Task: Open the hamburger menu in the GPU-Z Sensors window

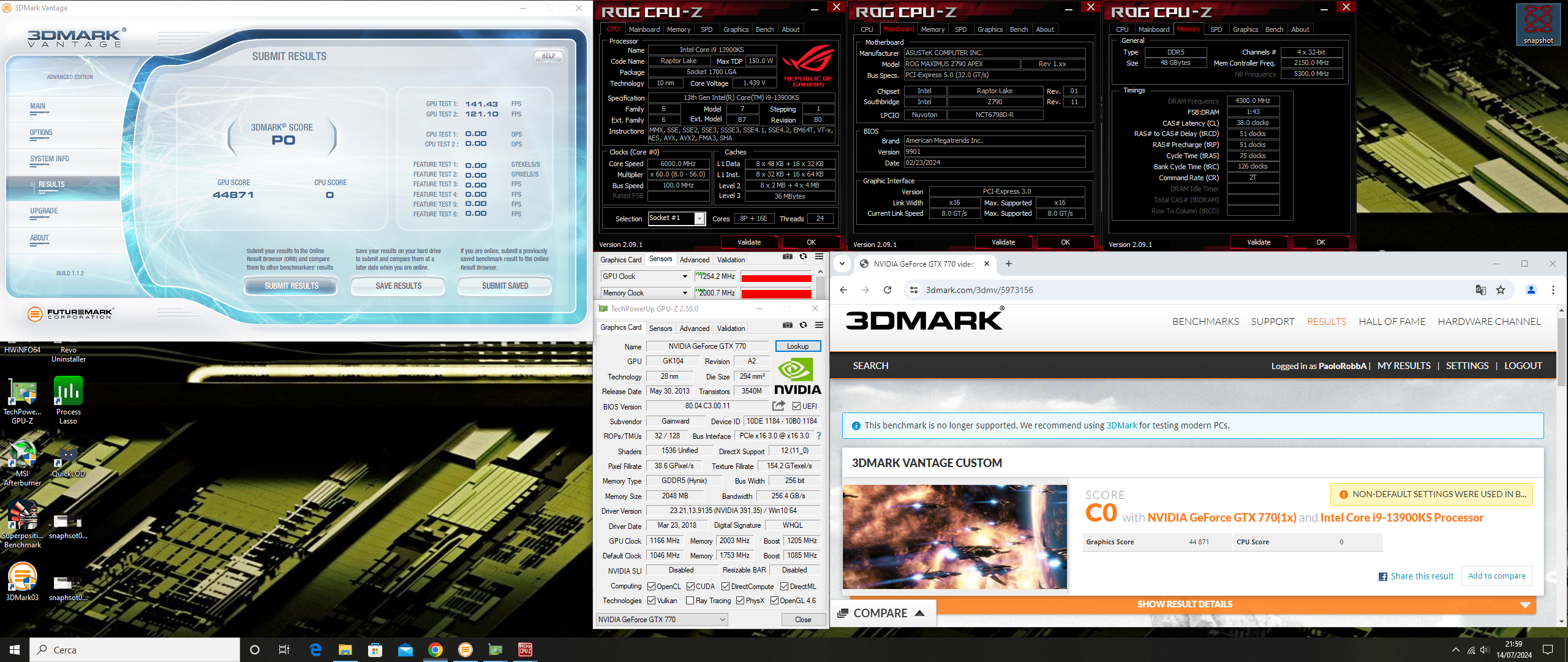Action: (x=819, y=257)
